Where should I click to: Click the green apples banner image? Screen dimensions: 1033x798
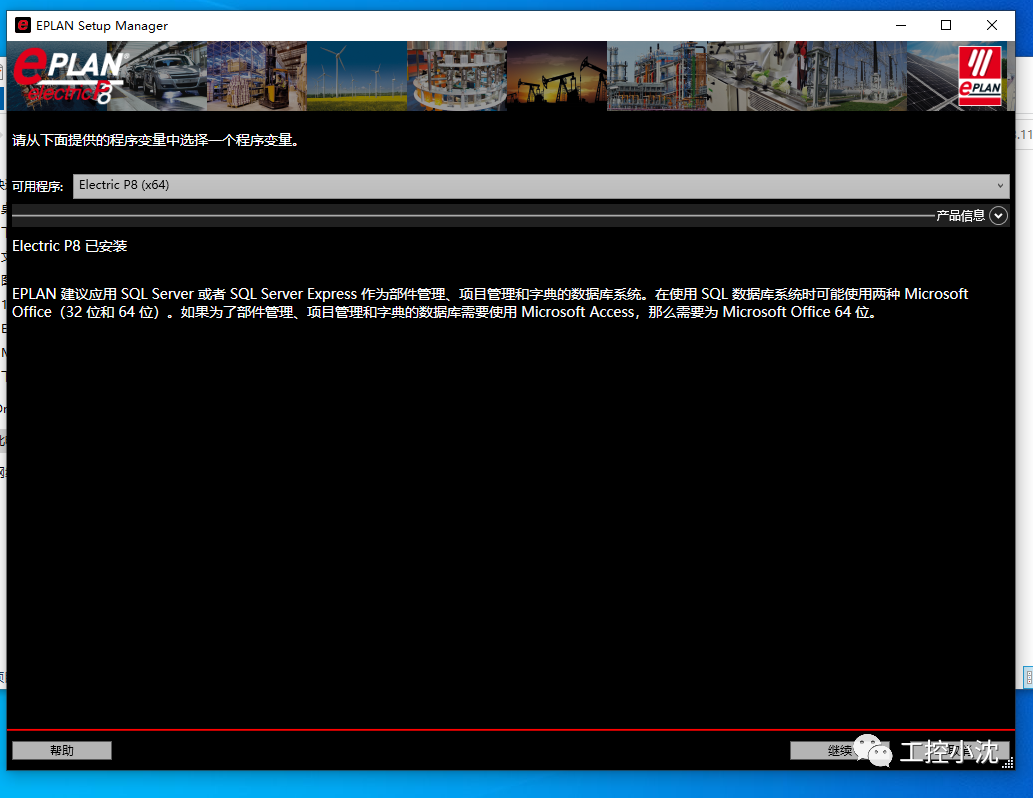pyautogui.click(x=756, y=75)
